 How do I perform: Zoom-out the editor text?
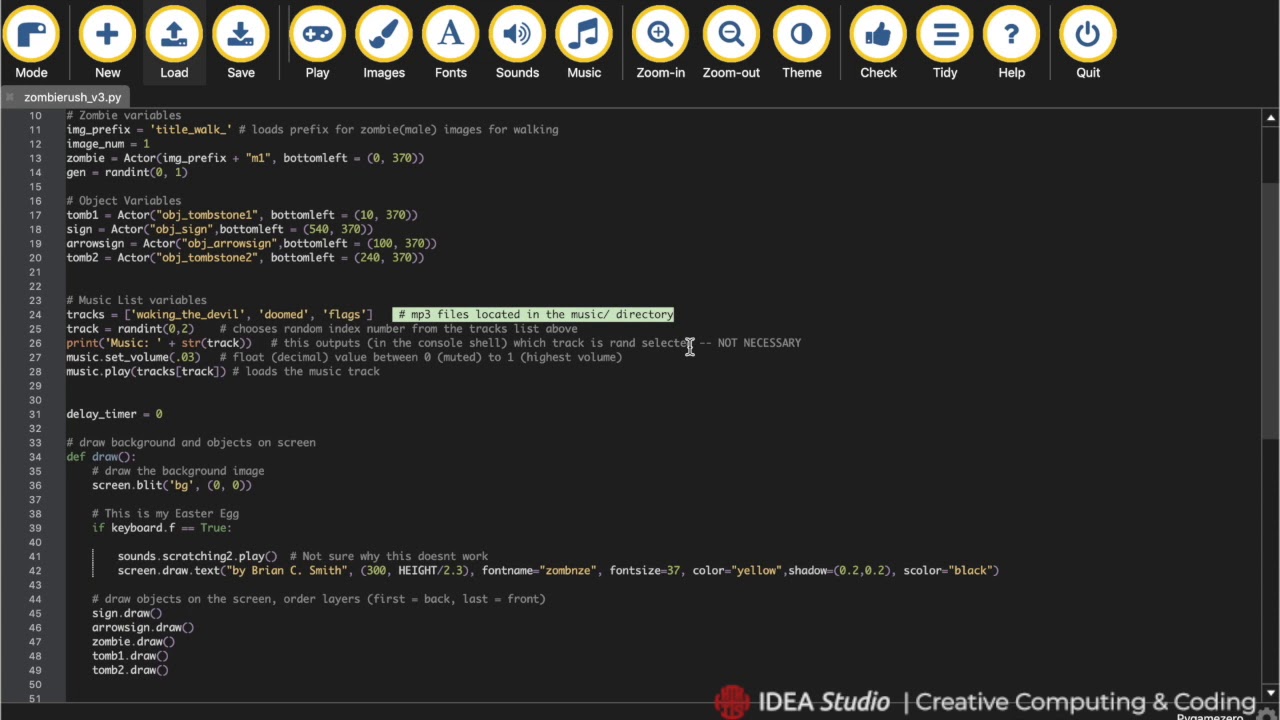coord(731,44)
